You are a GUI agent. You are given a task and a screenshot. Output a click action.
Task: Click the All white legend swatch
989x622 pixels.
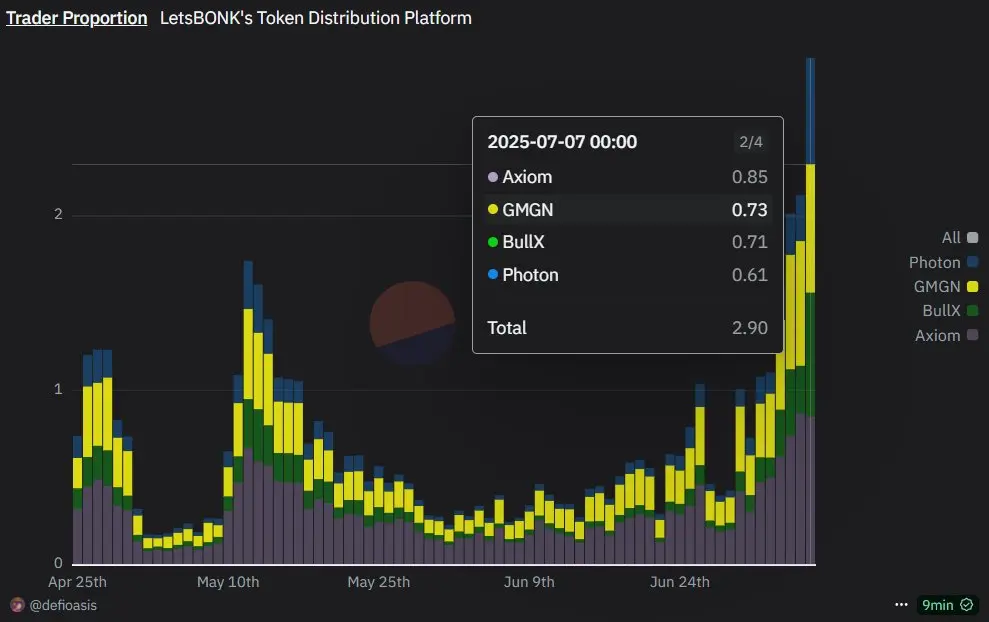(x=973, y=238)
